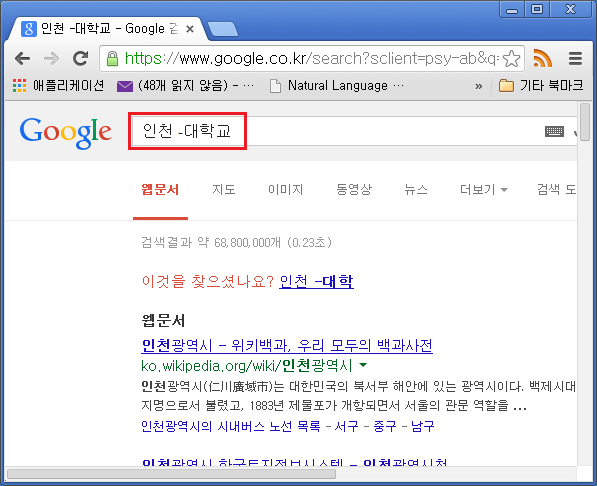Click the suggested query 인천 -대학
Viewport: 597px width, 486px height.
click(x=316, y=281)
